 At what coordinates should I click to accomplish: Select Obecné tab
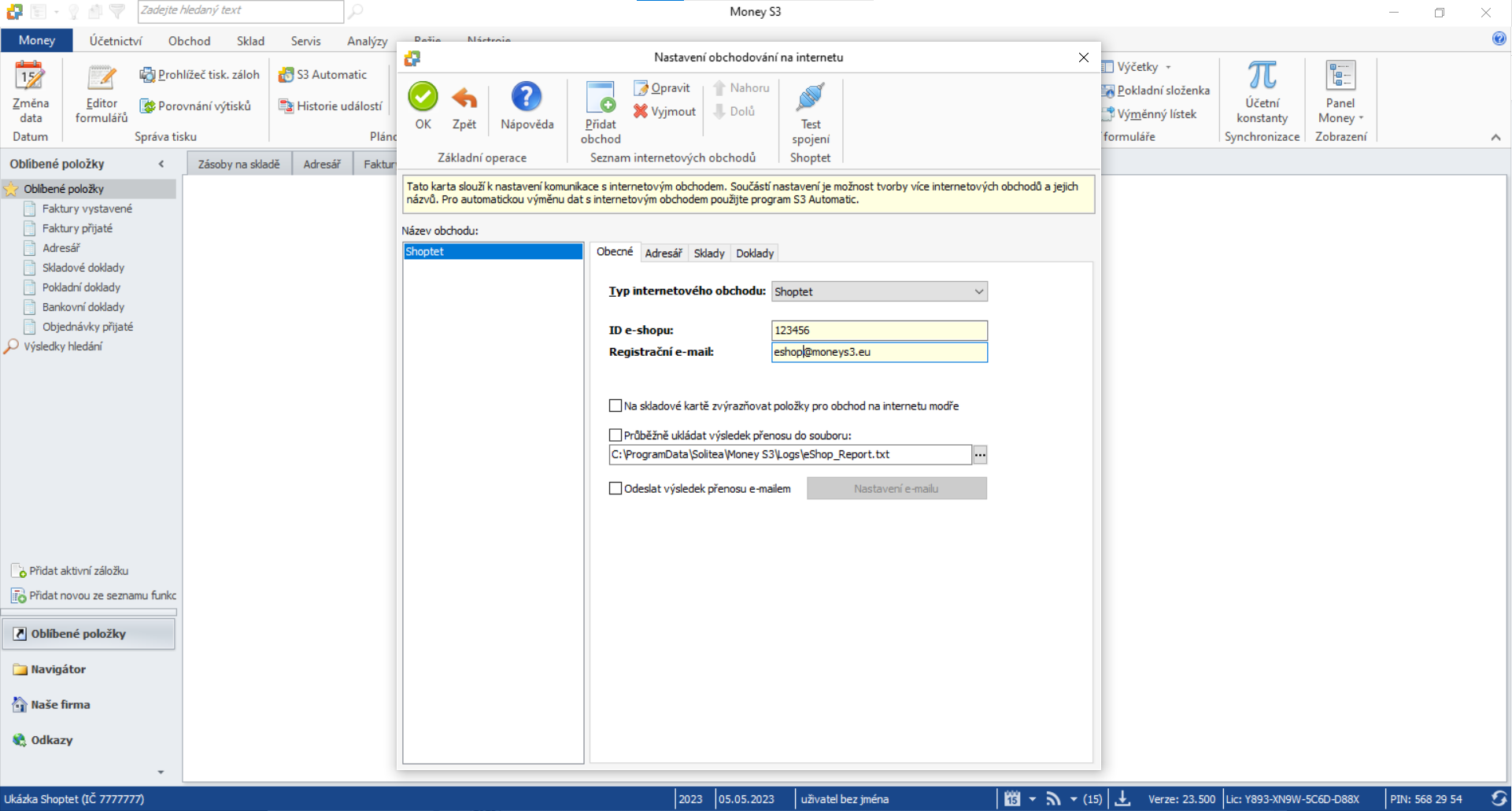615,251
